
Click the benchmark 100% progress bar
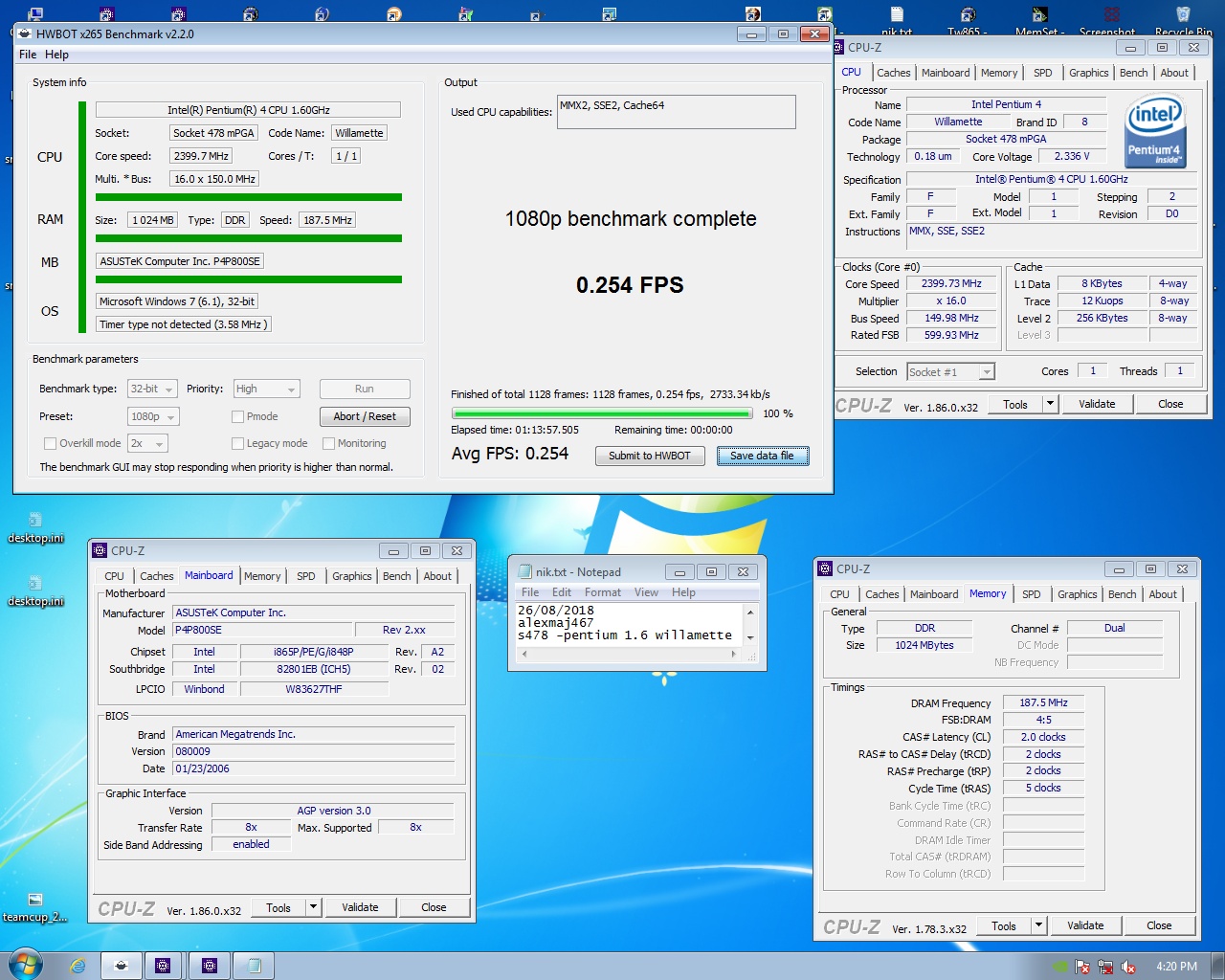603,413
